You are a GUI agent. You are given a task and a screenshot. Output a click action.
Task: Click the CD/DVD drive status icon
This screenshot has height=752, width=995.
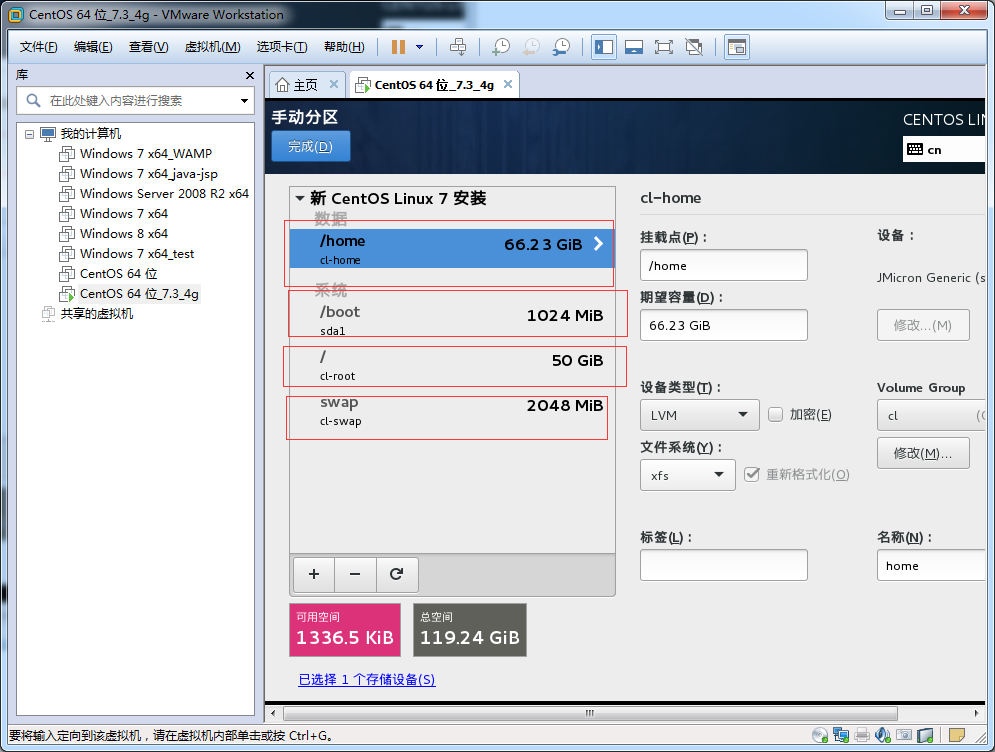click(820, 735)
